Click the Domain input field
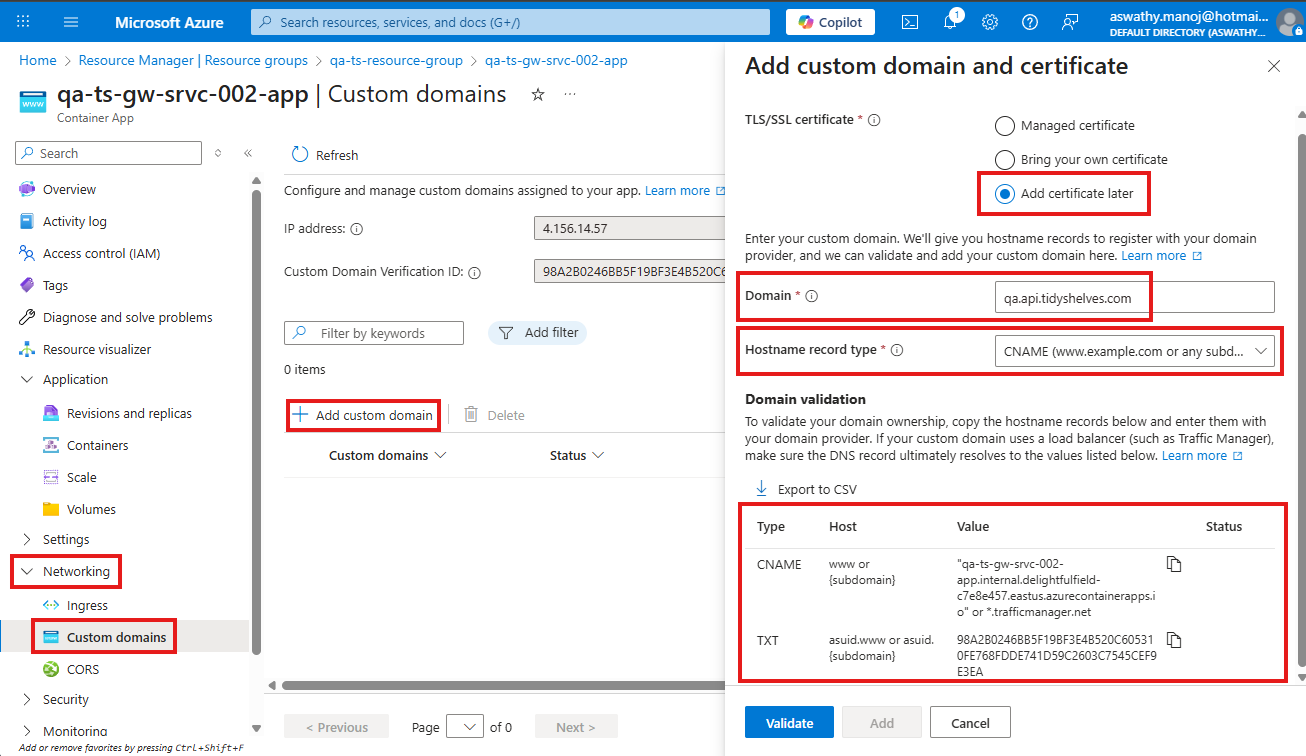 click(x=1135, y=297)
